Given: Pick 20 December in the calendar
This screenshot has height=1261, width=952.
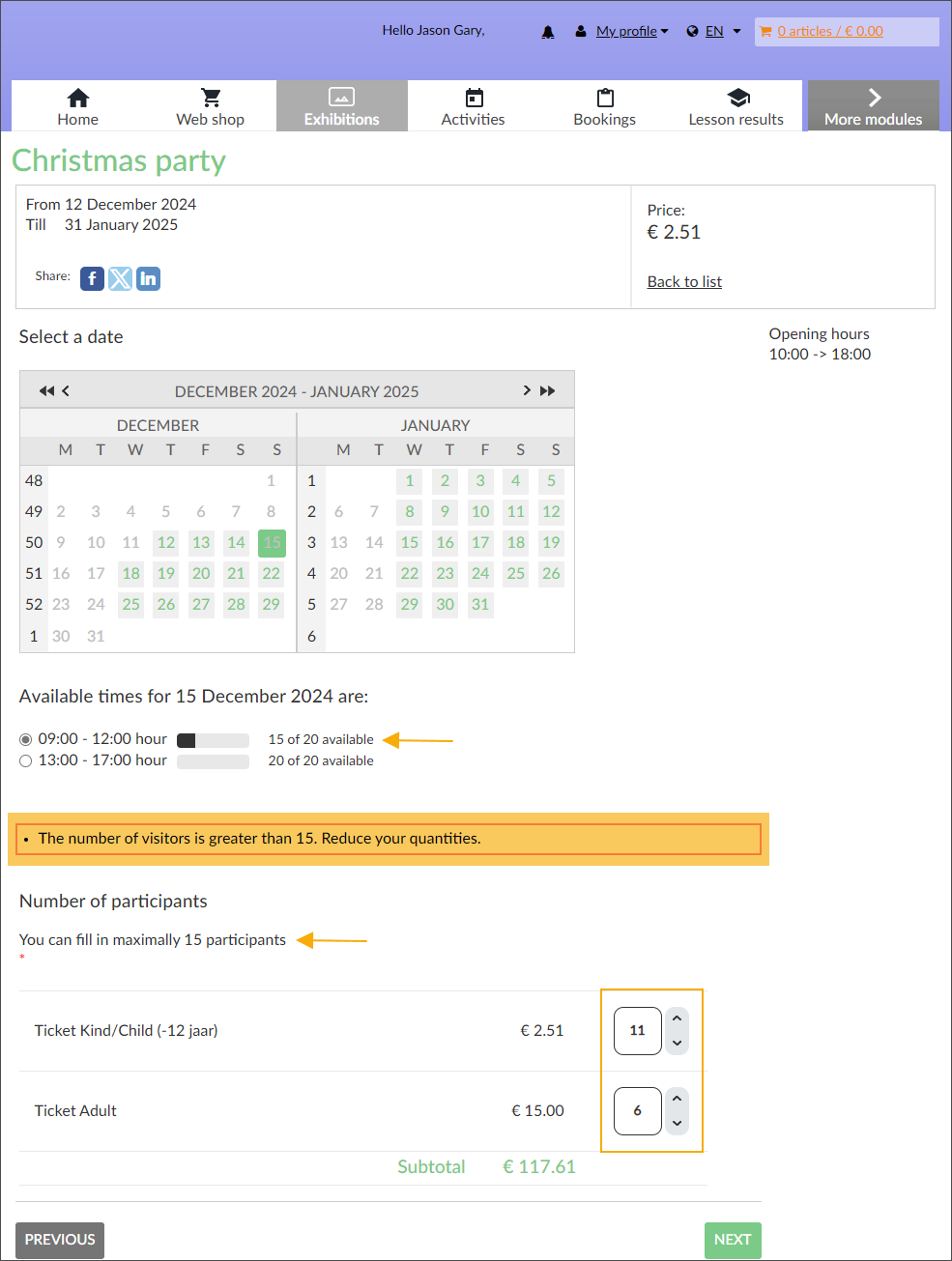Looking at the screenshot, I should point(201,574).
